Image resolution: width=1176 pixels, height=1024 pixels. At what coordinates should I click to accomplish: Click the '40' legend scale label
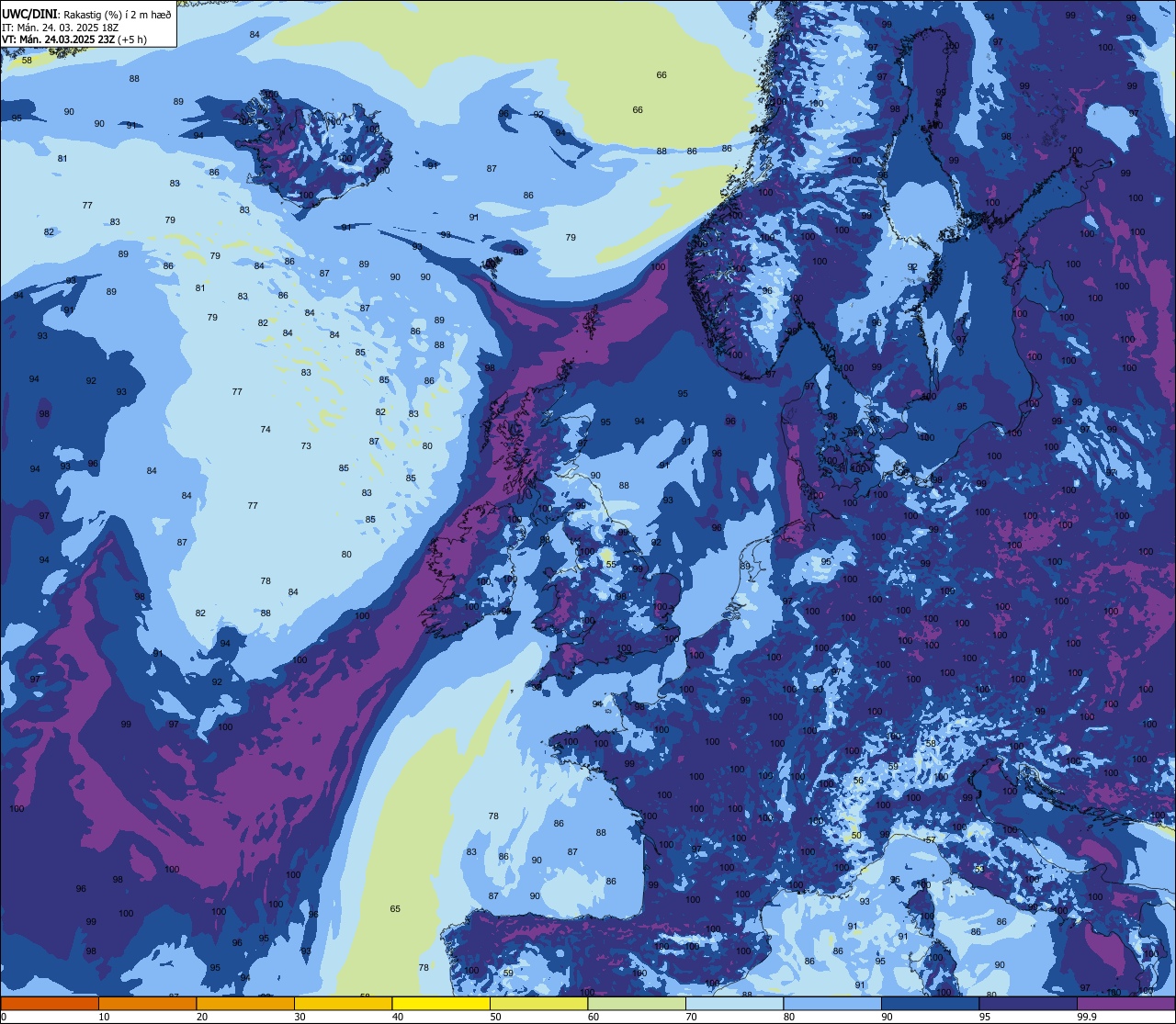pyautogui.click(x=398, y=1017)
